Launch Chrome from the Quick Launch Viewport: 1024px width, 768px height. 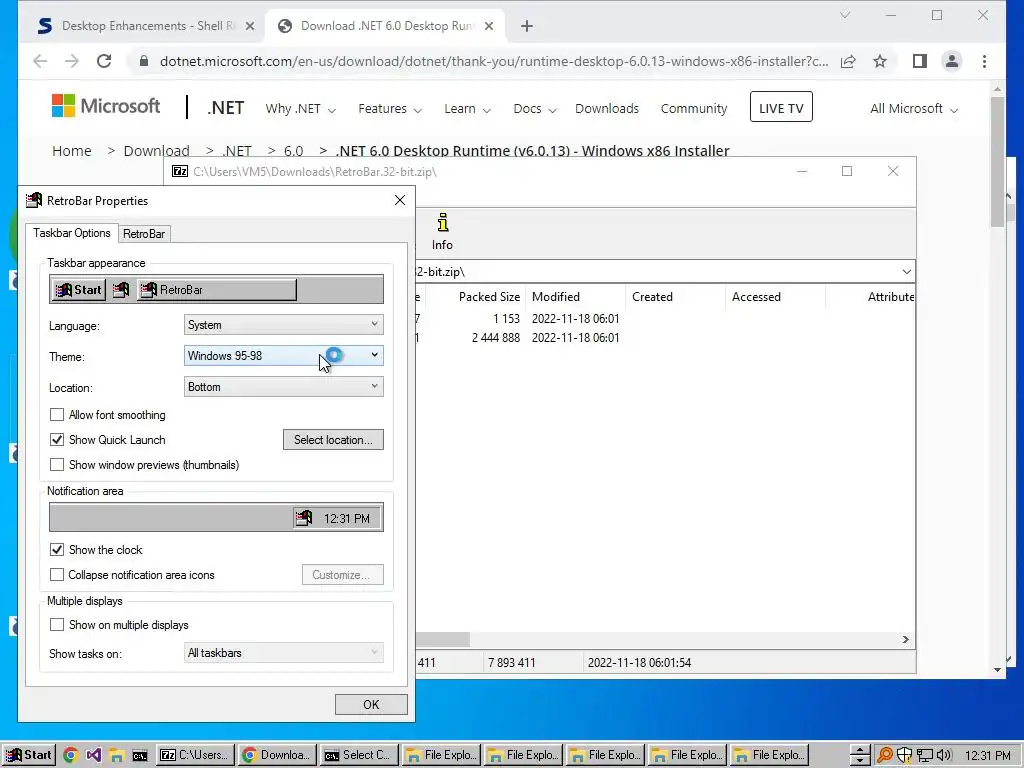(x=71, y=755)
